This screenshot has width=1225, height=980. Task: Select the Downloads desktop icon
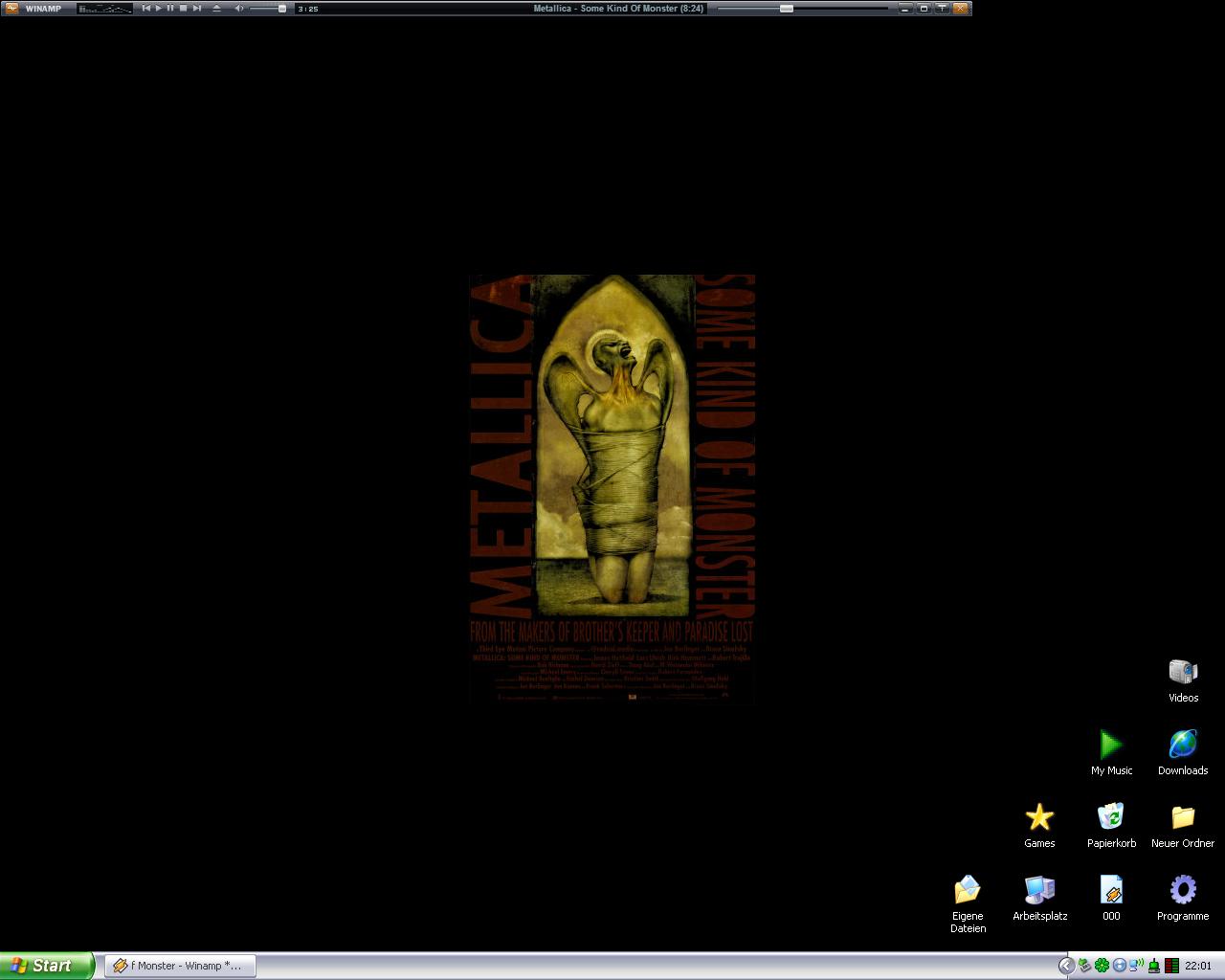coord(1183,753)
